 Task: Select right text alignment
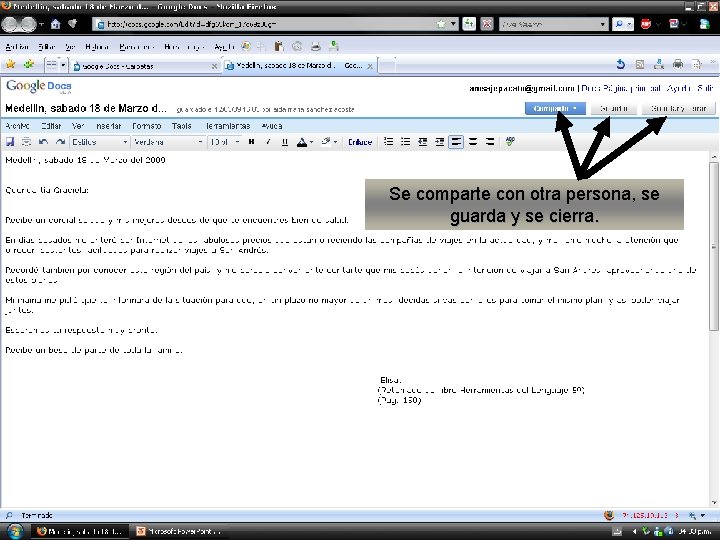(x=490, y=142)
